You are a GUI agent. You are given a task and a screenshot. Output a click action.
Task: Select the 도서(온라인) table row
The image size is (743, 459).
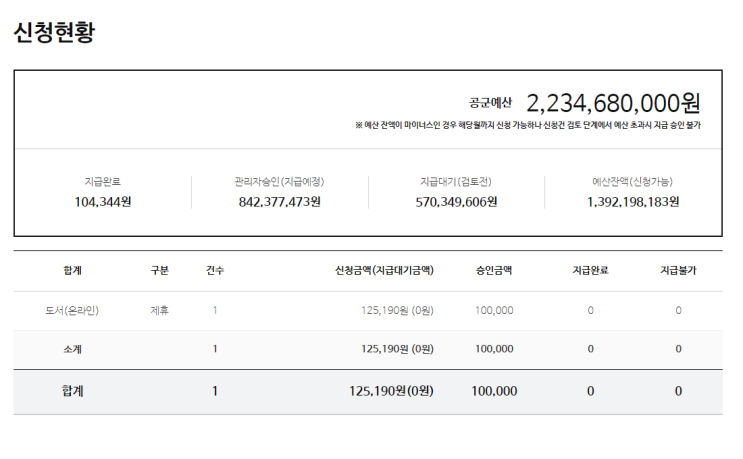[x=72, y=310]
